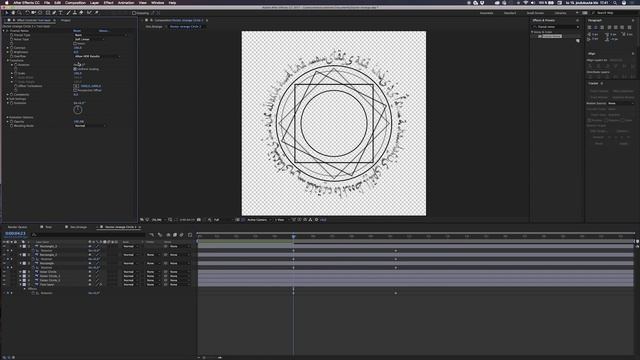The height and width of the screenshot is (360, 640).
Task: Toggle the Perspective Offset checkbox
Action: [75, 90]
